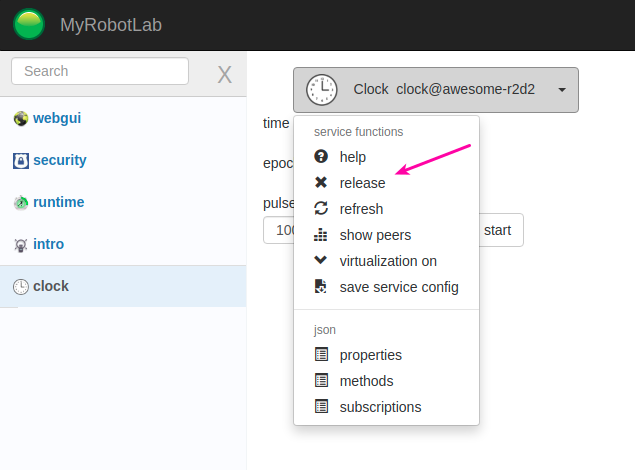This screenshot has height=470, width=635.
Task: Click the properties list icon
Action: pyautogui.click(x=322, y=354)
